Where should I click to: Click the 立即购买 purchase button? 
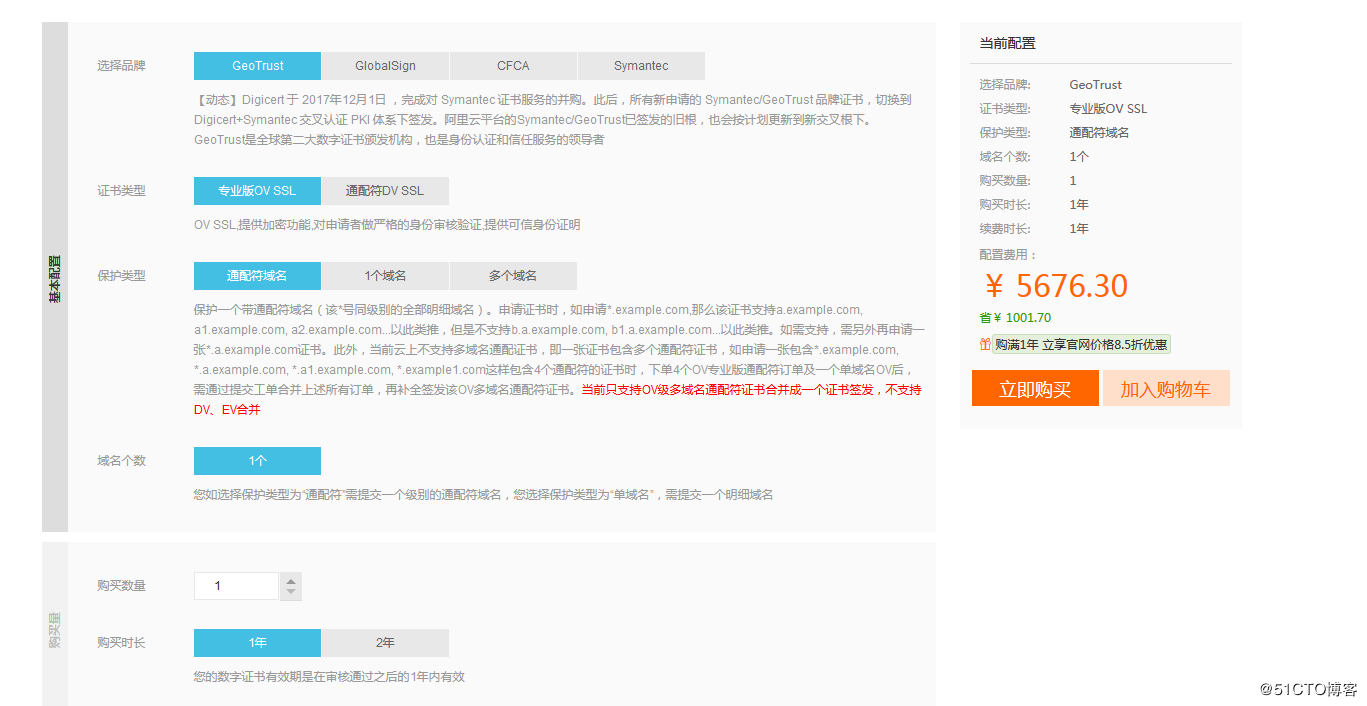pos(1034,388)
